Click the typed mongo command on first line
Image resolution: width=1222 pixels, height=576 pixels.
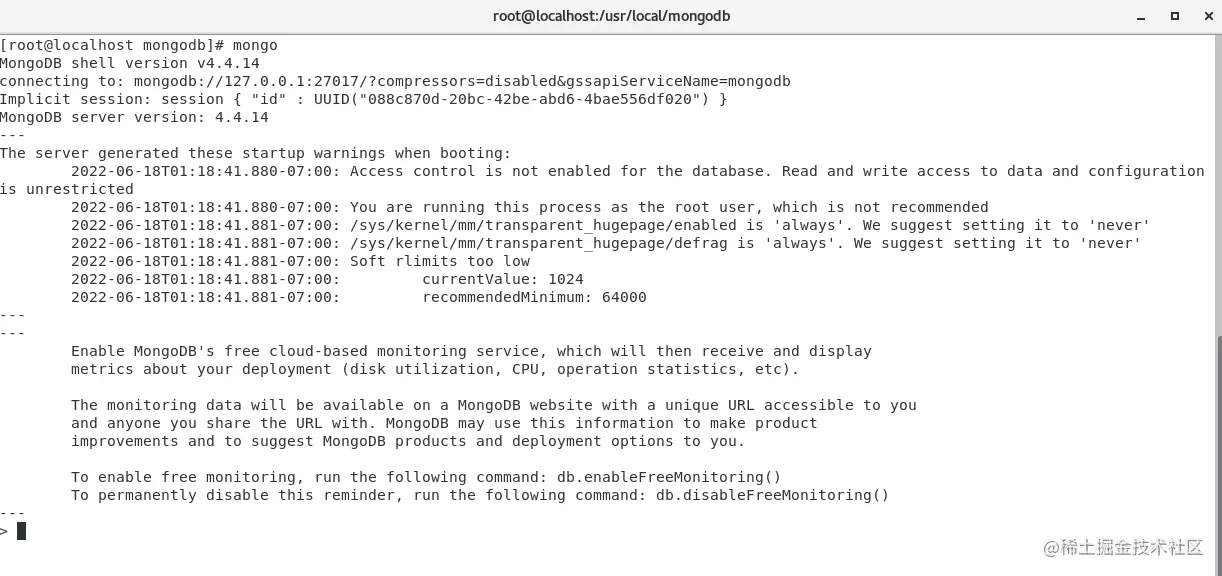[255, 45]
